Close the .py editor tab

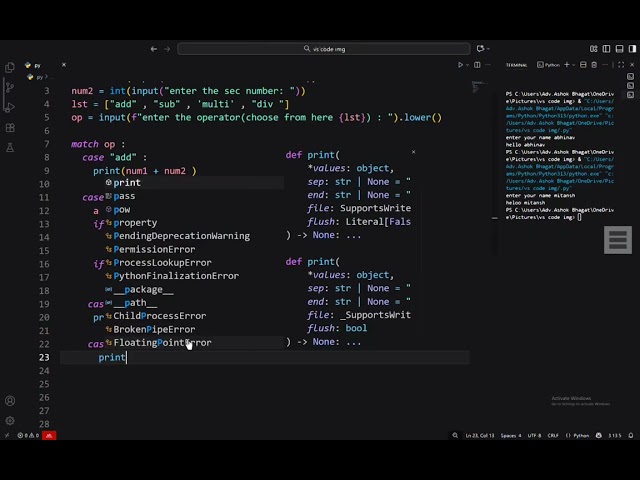click(x=64, y=64)
